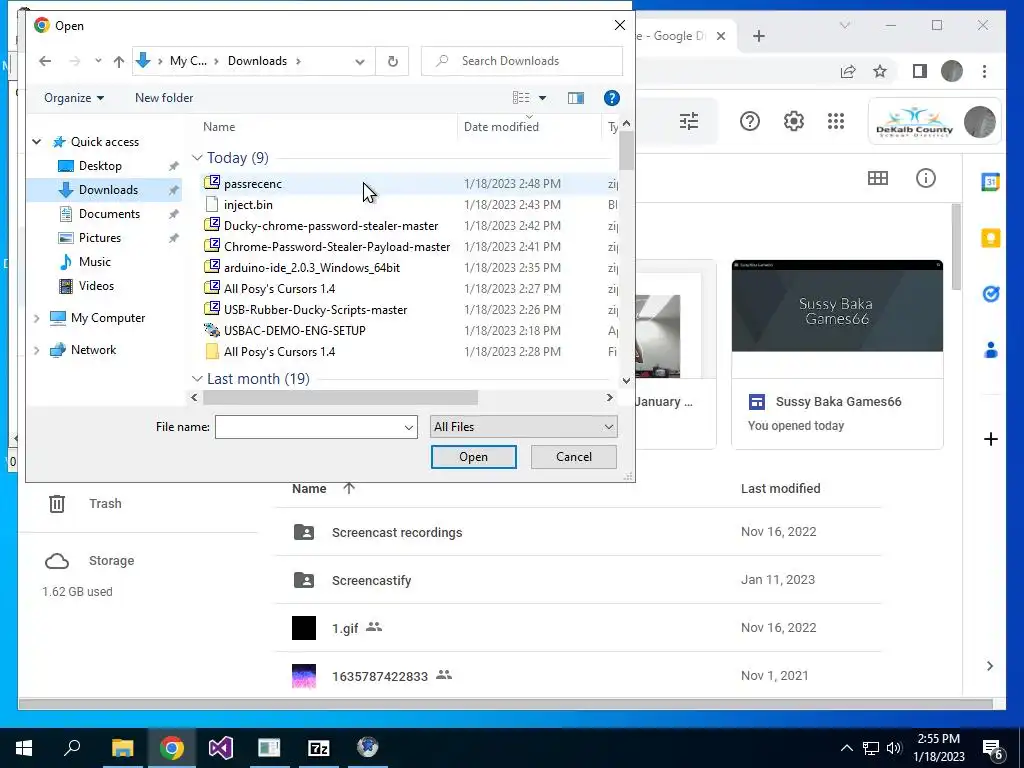
Task: Open recent locations dropdown arrow
Action: 98,61
